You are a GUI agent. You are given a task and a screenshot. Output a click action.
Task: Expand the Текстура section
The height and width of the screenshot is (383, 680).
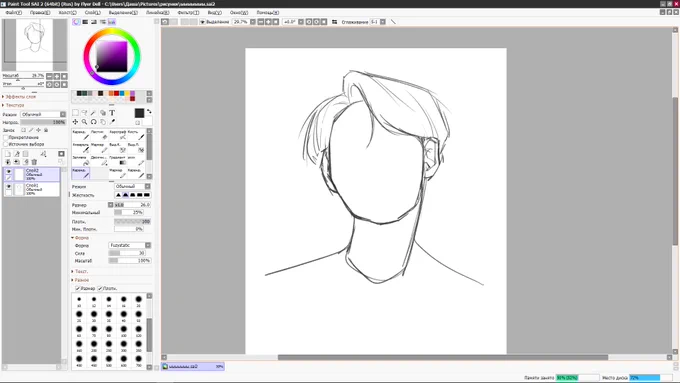[14, 105]
